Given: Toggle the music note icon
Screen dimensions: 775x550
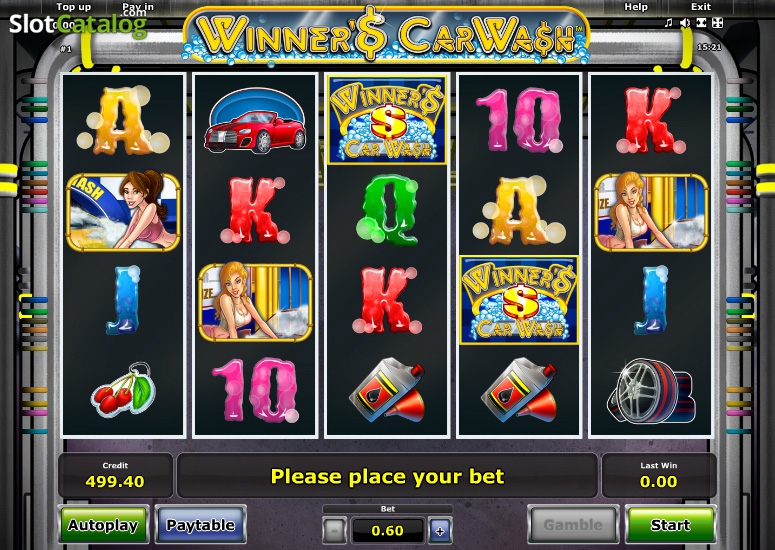Looking at the screenshot, I should point(668,22).
